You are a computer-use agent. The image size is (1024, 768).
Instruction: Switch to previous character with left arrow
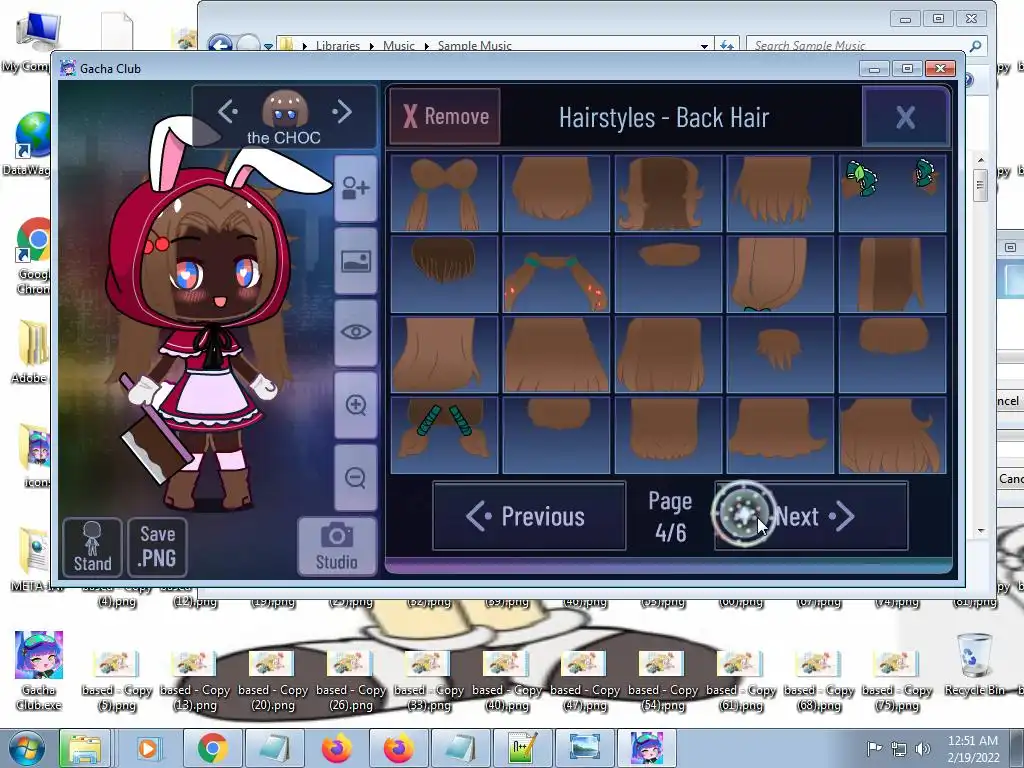tap(227, 111)
